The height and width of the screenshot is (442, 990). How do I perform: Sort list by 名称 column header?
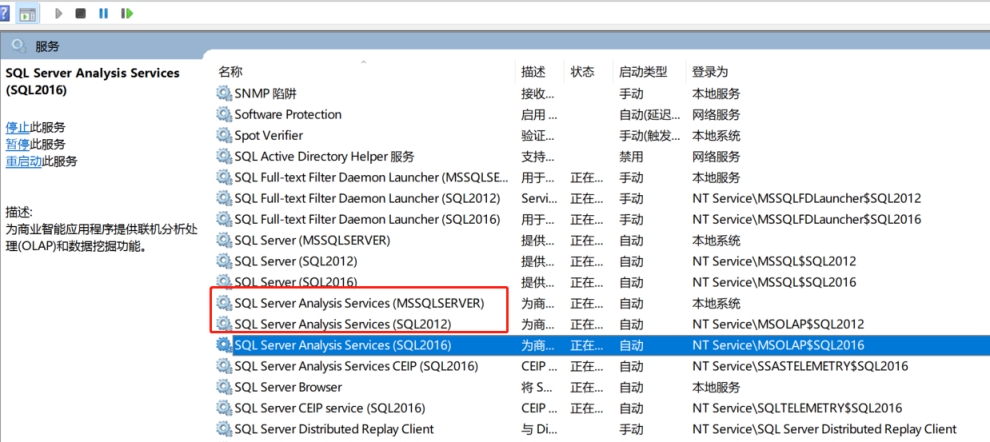230,72
